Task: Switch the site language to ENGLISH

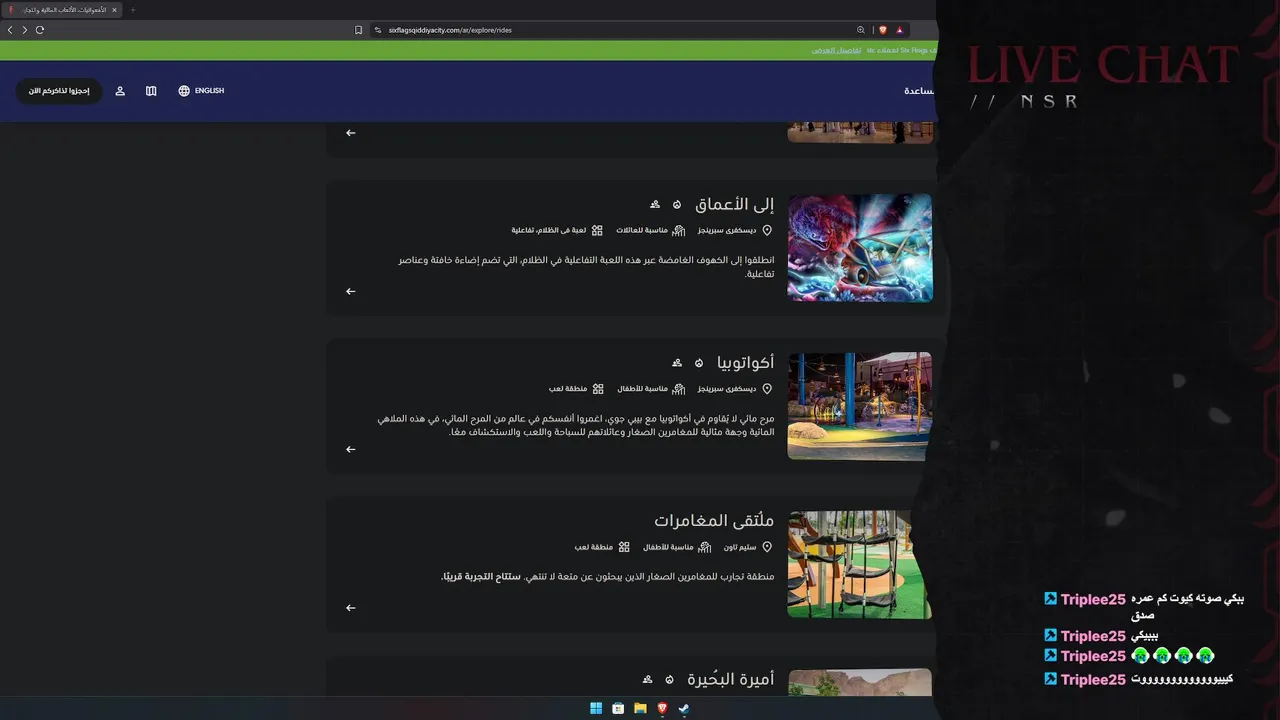Action: (209, 91)
